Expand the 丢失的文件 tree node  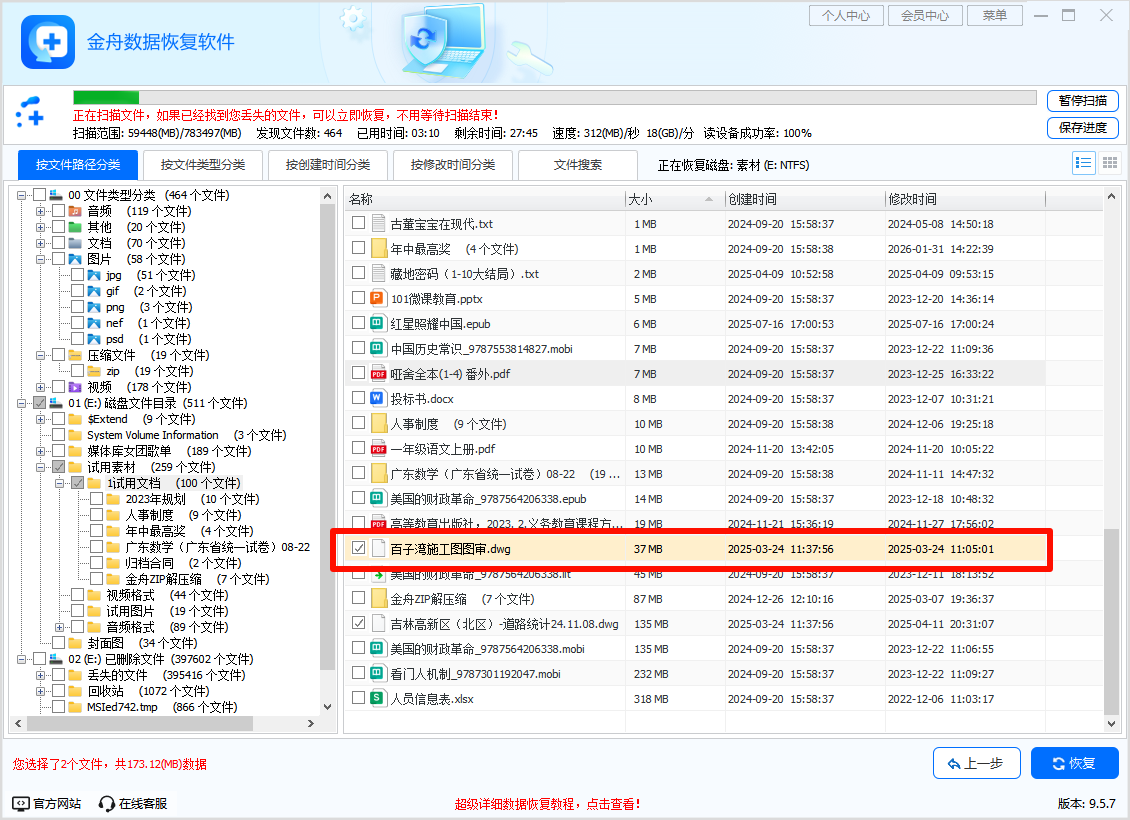pos(40,675)
